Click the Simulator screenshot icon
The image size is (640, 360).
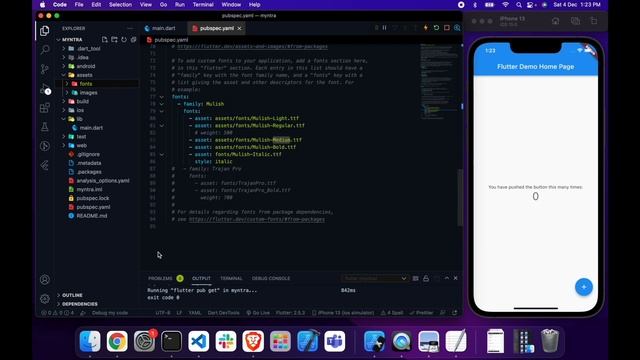tap(575, 21)
